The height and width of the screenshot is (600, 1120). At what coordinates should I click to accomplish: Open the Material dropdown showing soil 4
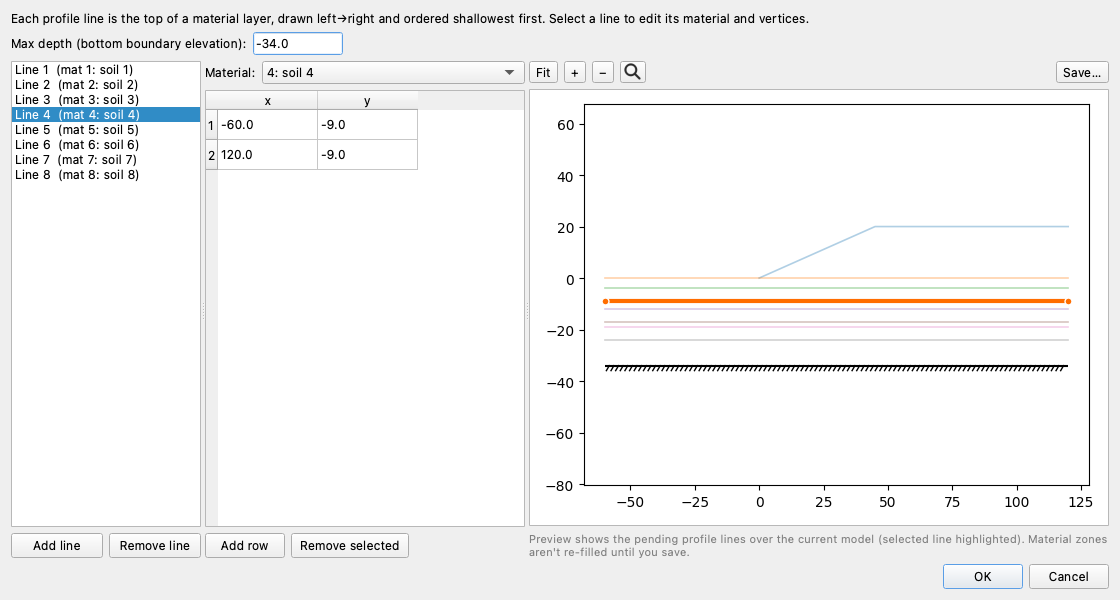click(393, 72)
